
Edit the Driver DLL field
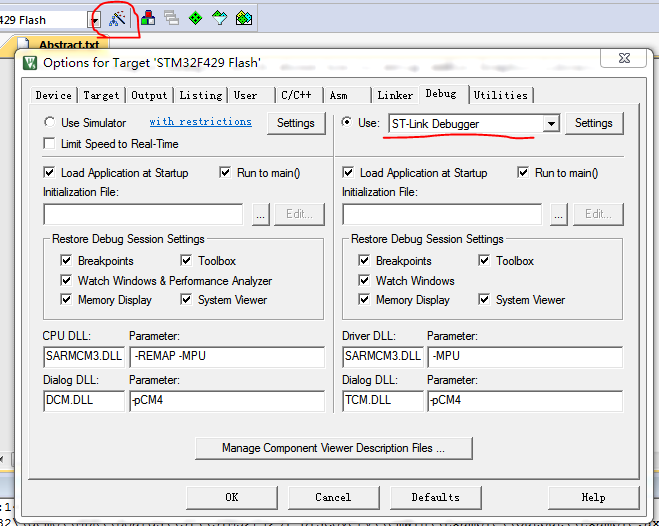click(x=382, y=356)
